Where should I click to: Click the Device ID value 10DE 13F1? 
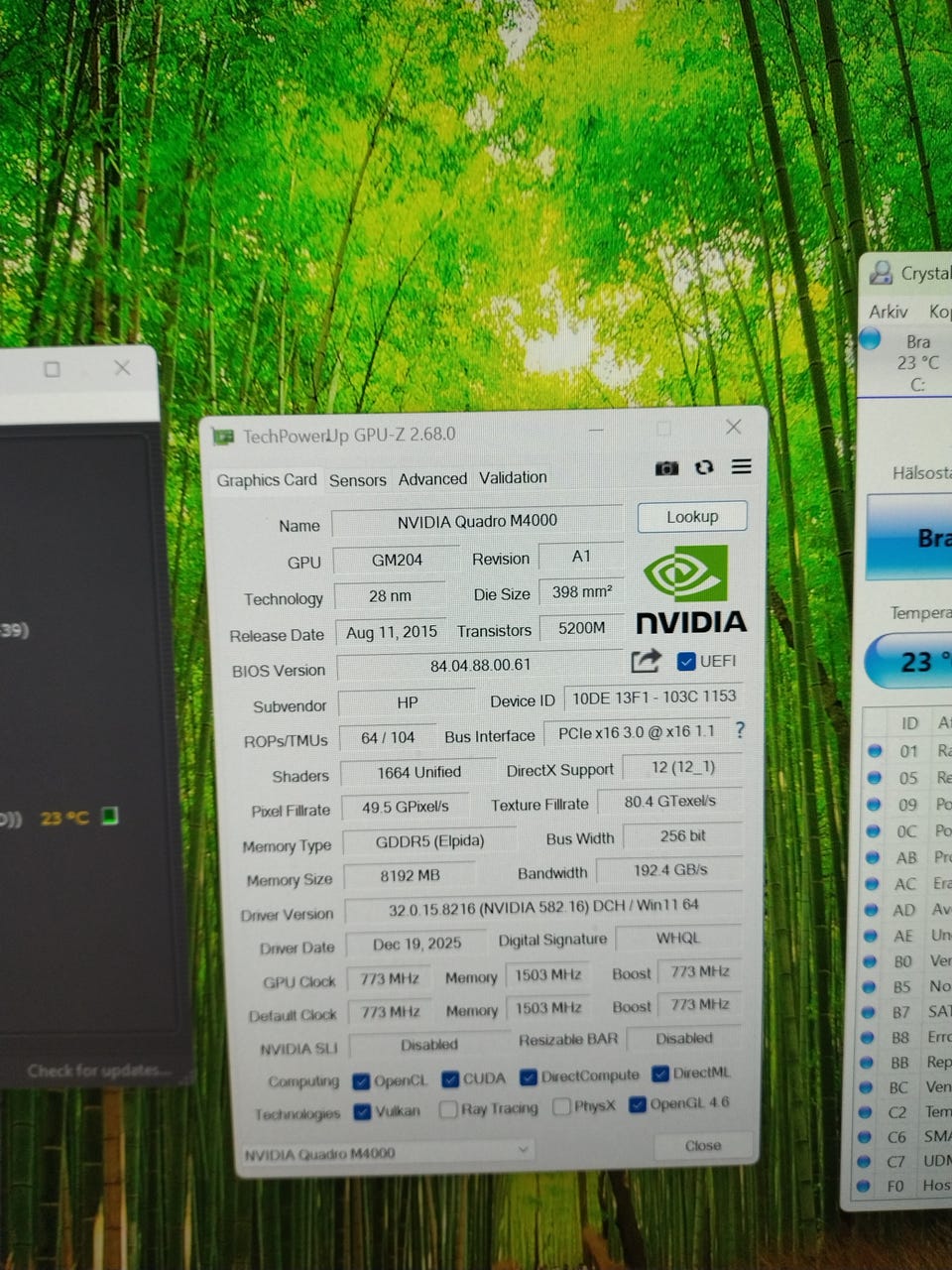pyautogui.click(x=654, y=698)
